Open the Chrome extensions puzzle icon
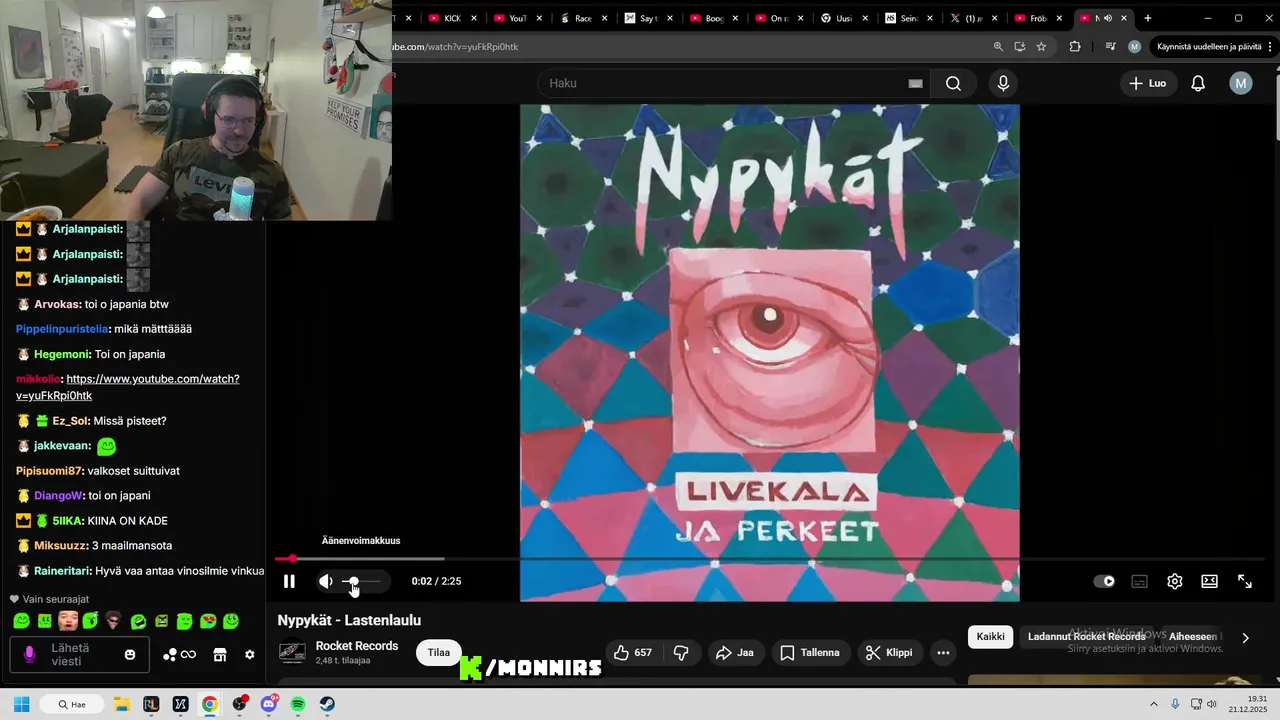Viewport: 1280px width, 720px height. 1075,47
